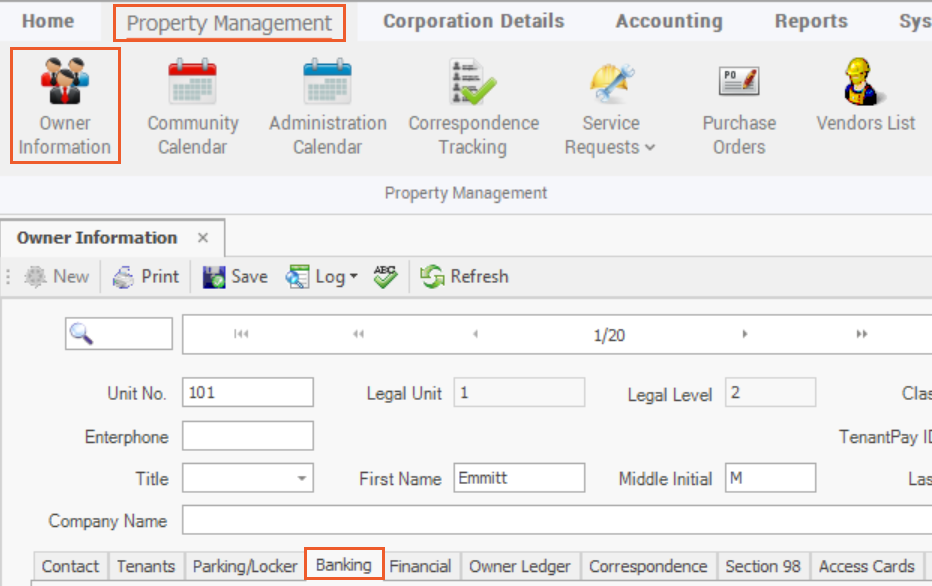Jump to the first owner record
The width and height of the screenshot is (932, 586).
(x=241, y=335)
